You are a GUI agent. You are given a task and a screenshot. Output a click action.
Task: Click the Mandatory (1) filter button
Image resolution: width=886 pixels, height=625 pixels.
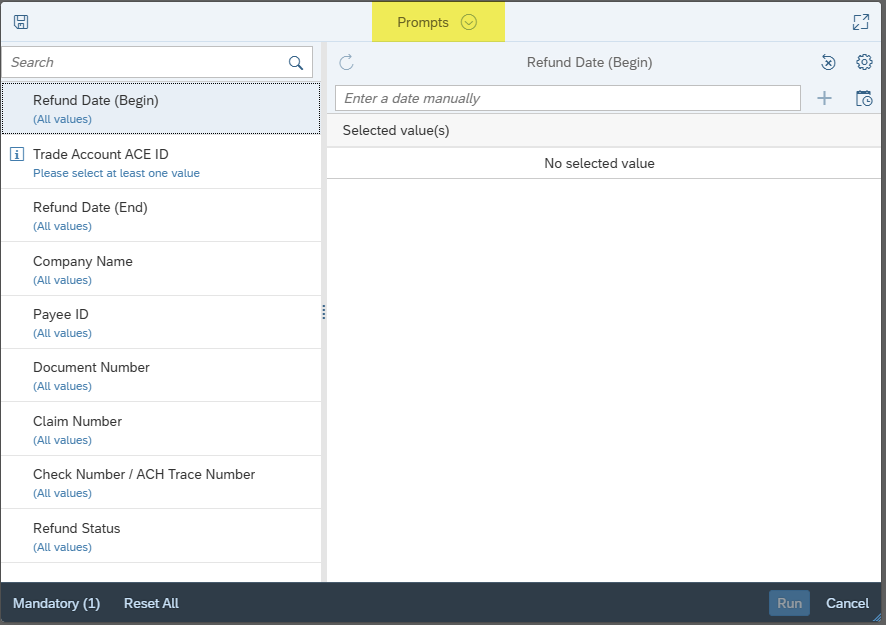pos(57,603)
